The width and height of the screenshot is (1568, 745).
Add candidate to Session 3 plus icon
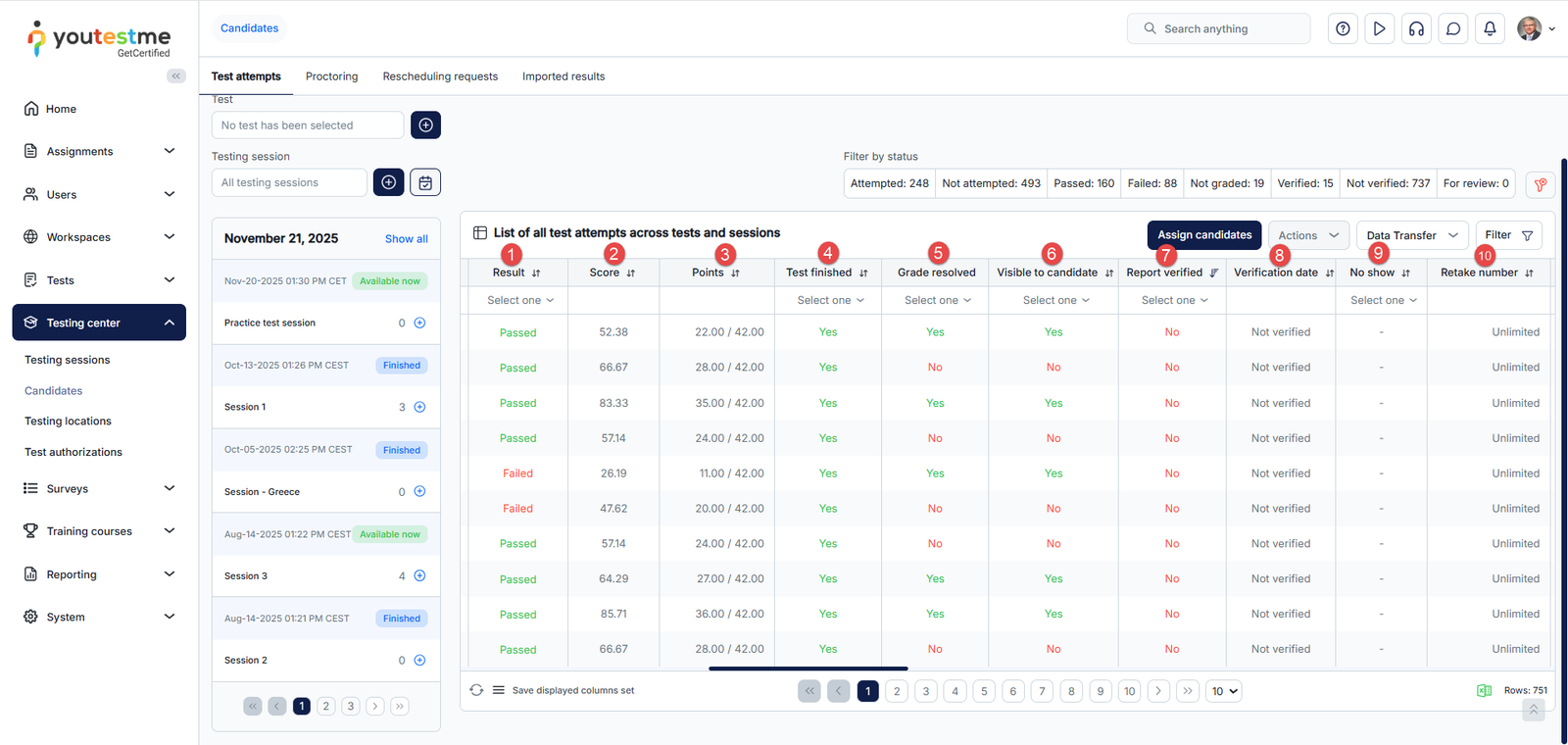coord(419,576)
